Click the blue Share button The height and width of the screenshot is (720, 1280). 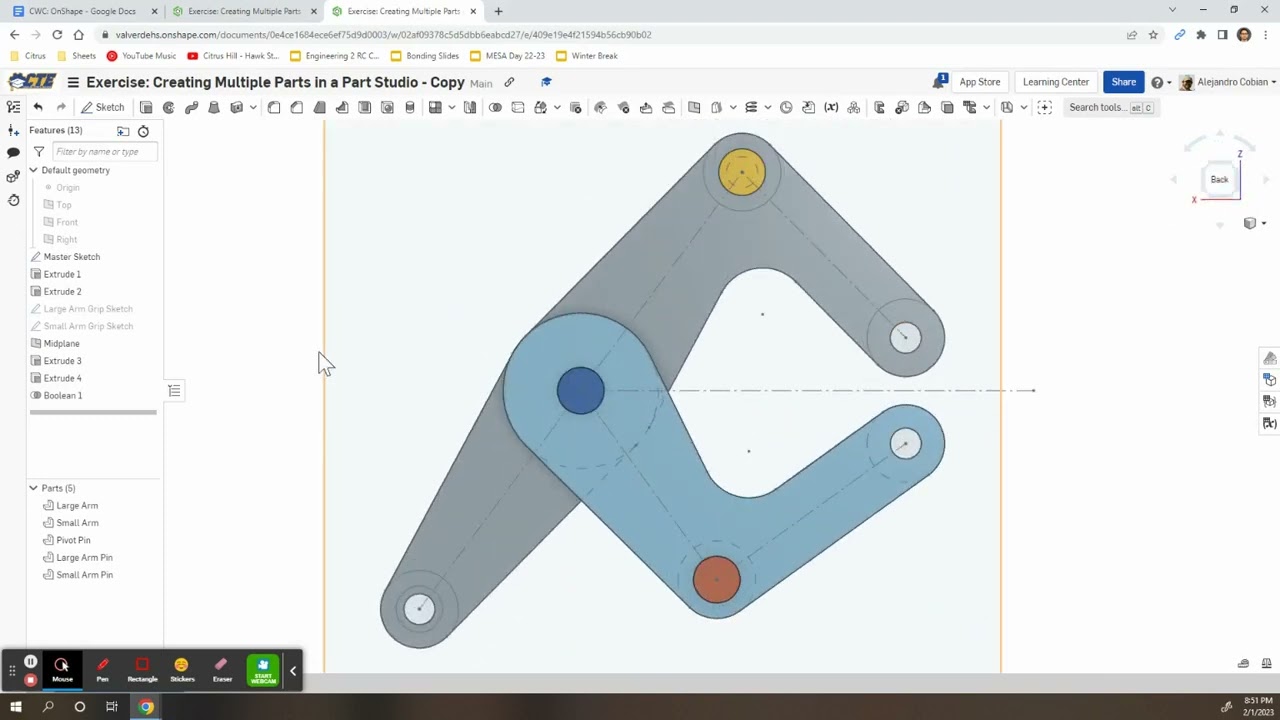click(x=1124, y=82)
